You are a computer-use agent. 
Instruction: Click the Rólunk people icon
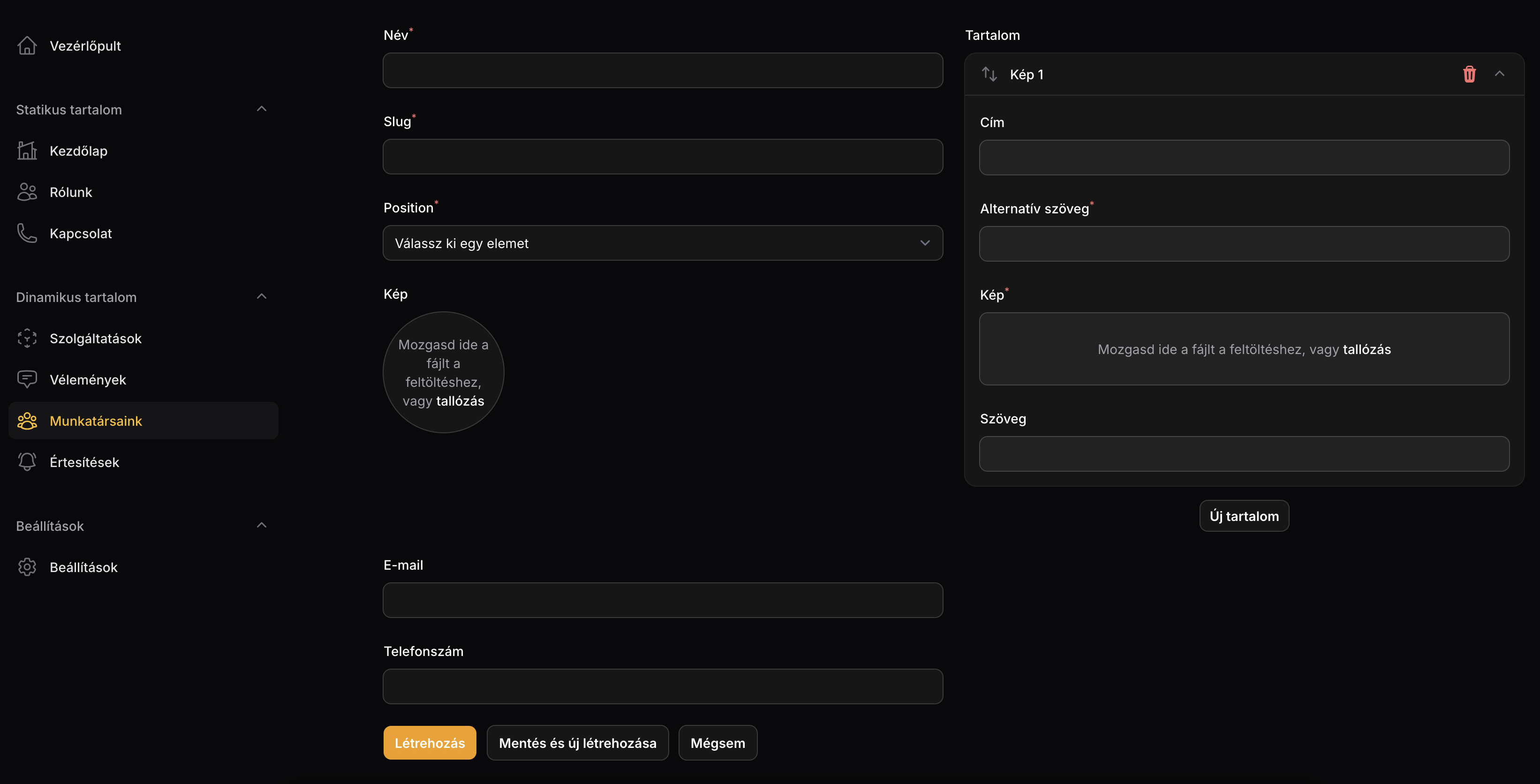coord(27,192)
